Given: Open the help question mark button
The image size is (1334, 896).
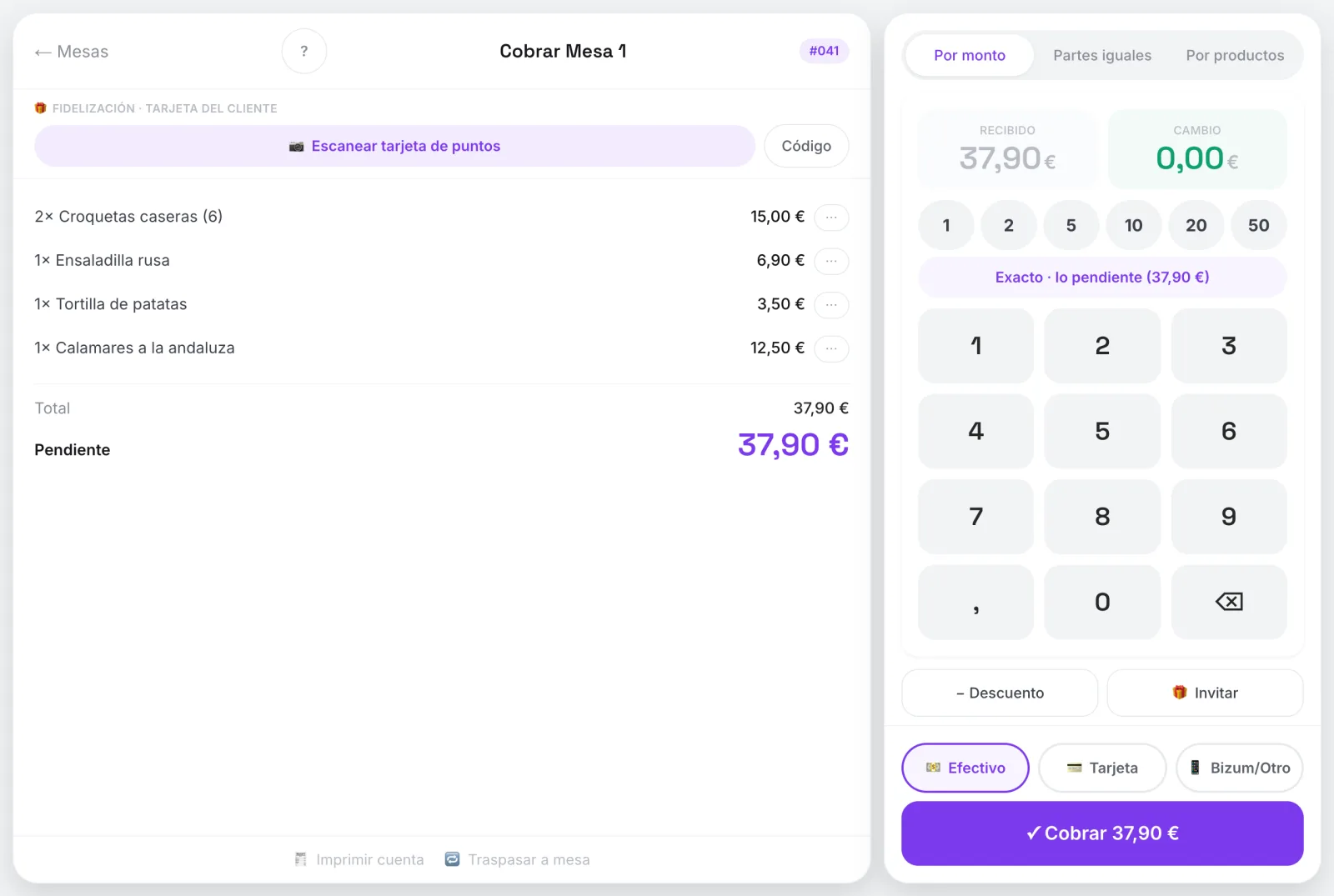Looking at the screenshot, I should point(304,51).
